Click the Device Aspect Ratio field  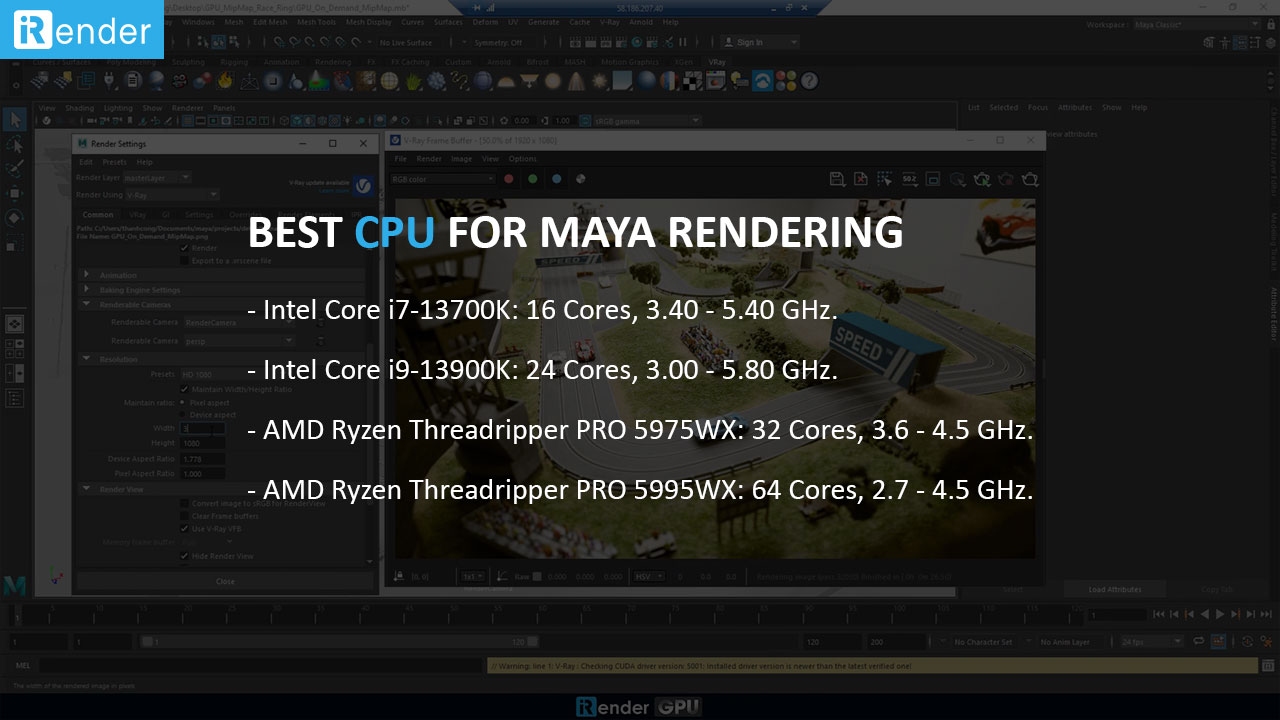(202, 458)
